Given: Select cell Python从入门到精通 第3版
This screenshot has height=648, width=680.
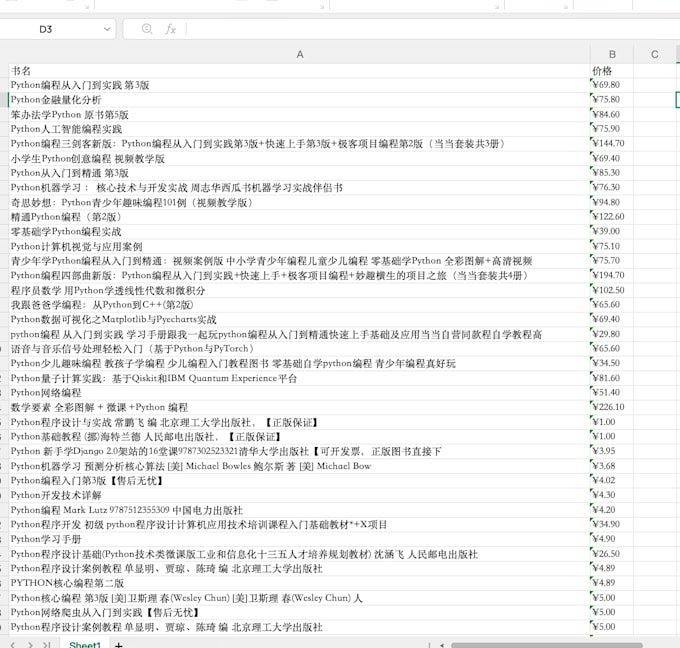Looking at the screenshot, I should click(300, 173).
